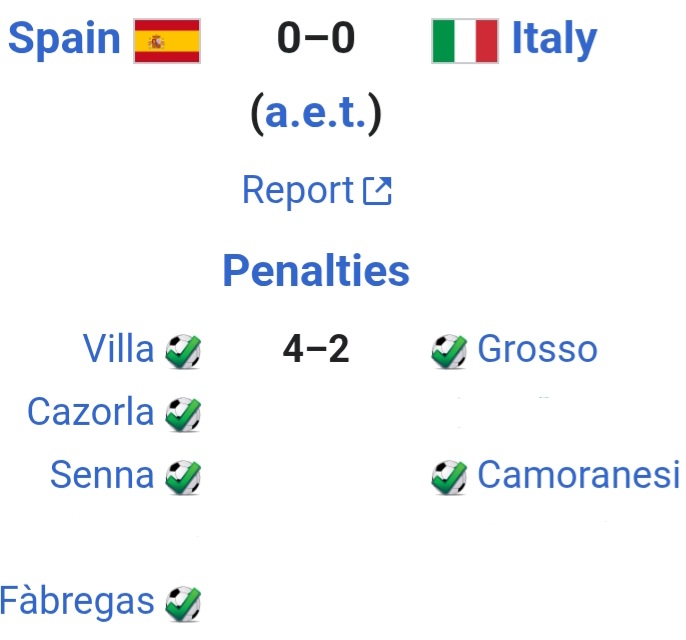Click the scored penalty icon beside Fàbregas
Image resolution: width=686 pixels, height=640 pixels.
tap(183, 603)
